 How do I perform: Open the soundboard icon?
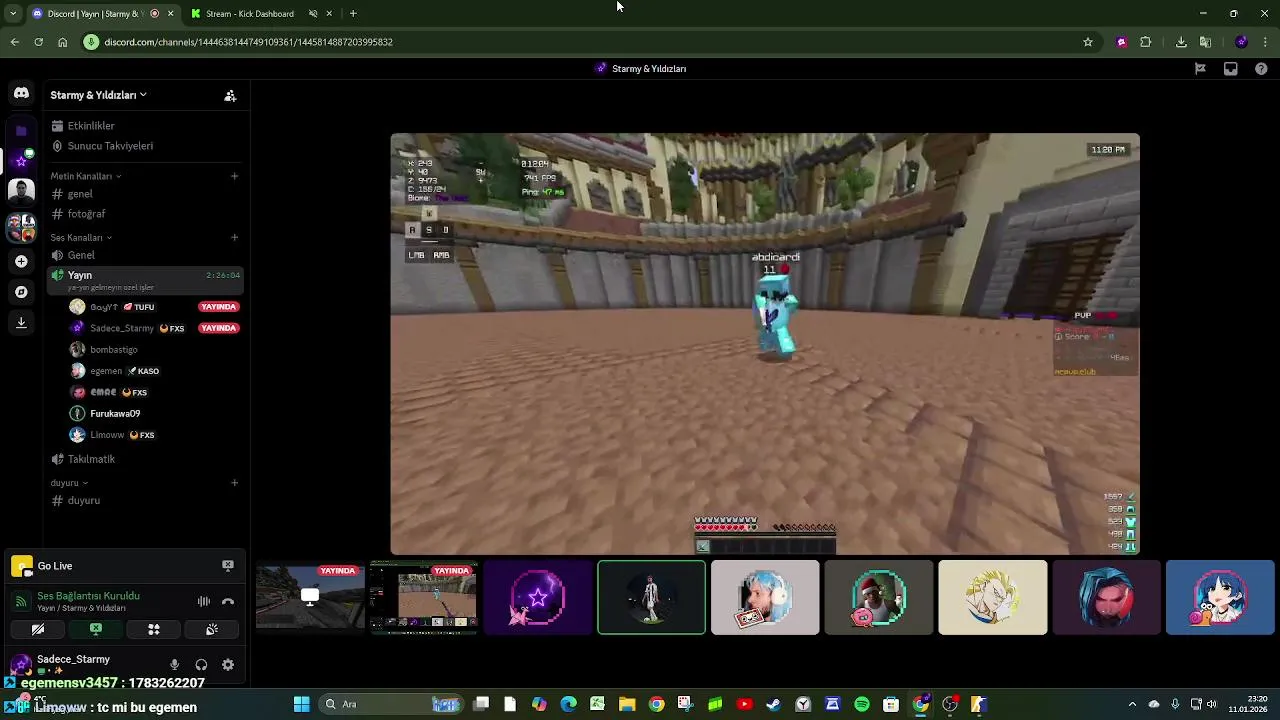212,629
